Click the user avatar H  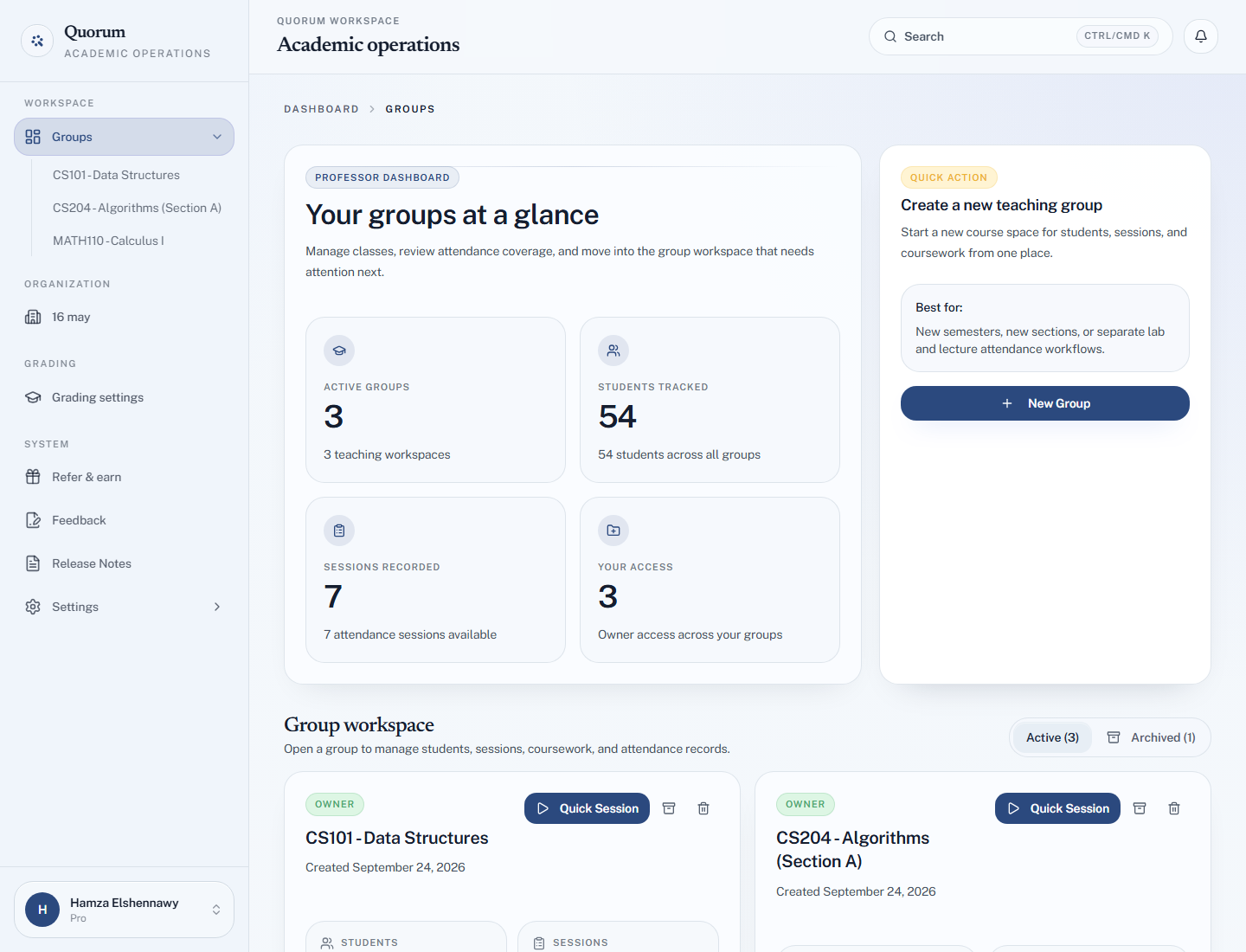pos(42,910)
